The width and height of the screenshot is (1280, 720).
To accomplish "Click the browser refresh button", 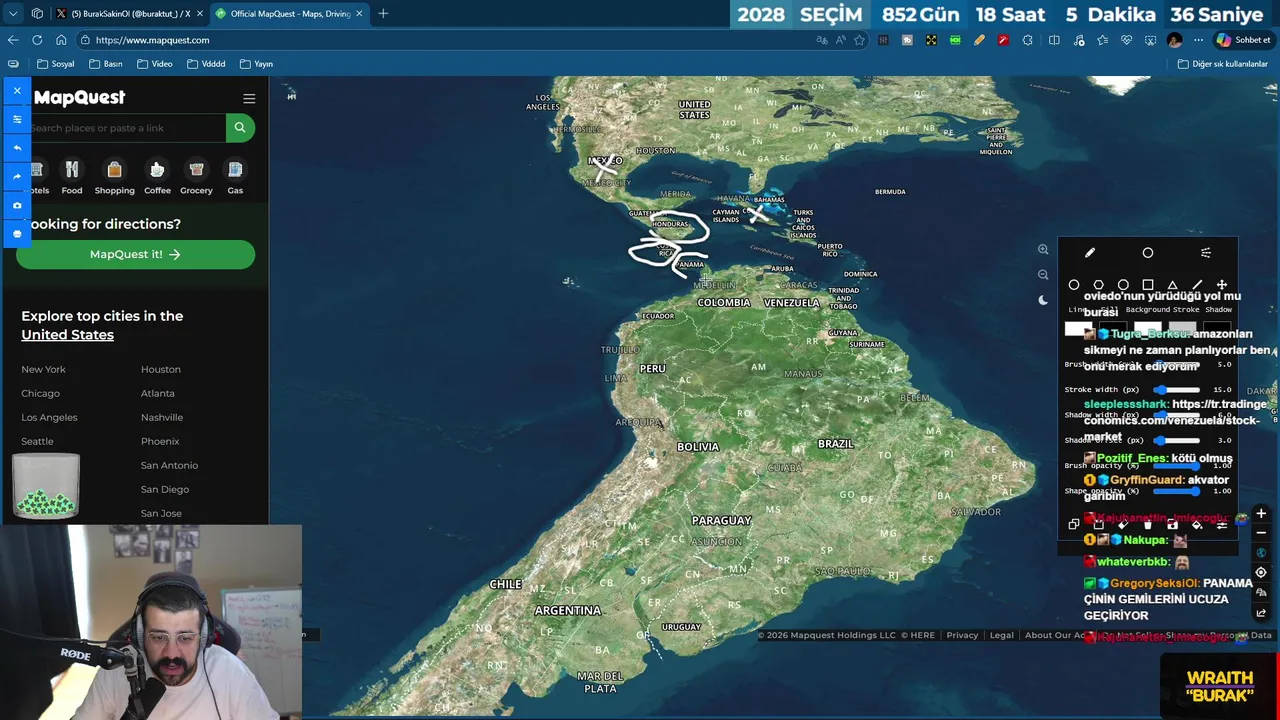I will click(x=37, y=40).
